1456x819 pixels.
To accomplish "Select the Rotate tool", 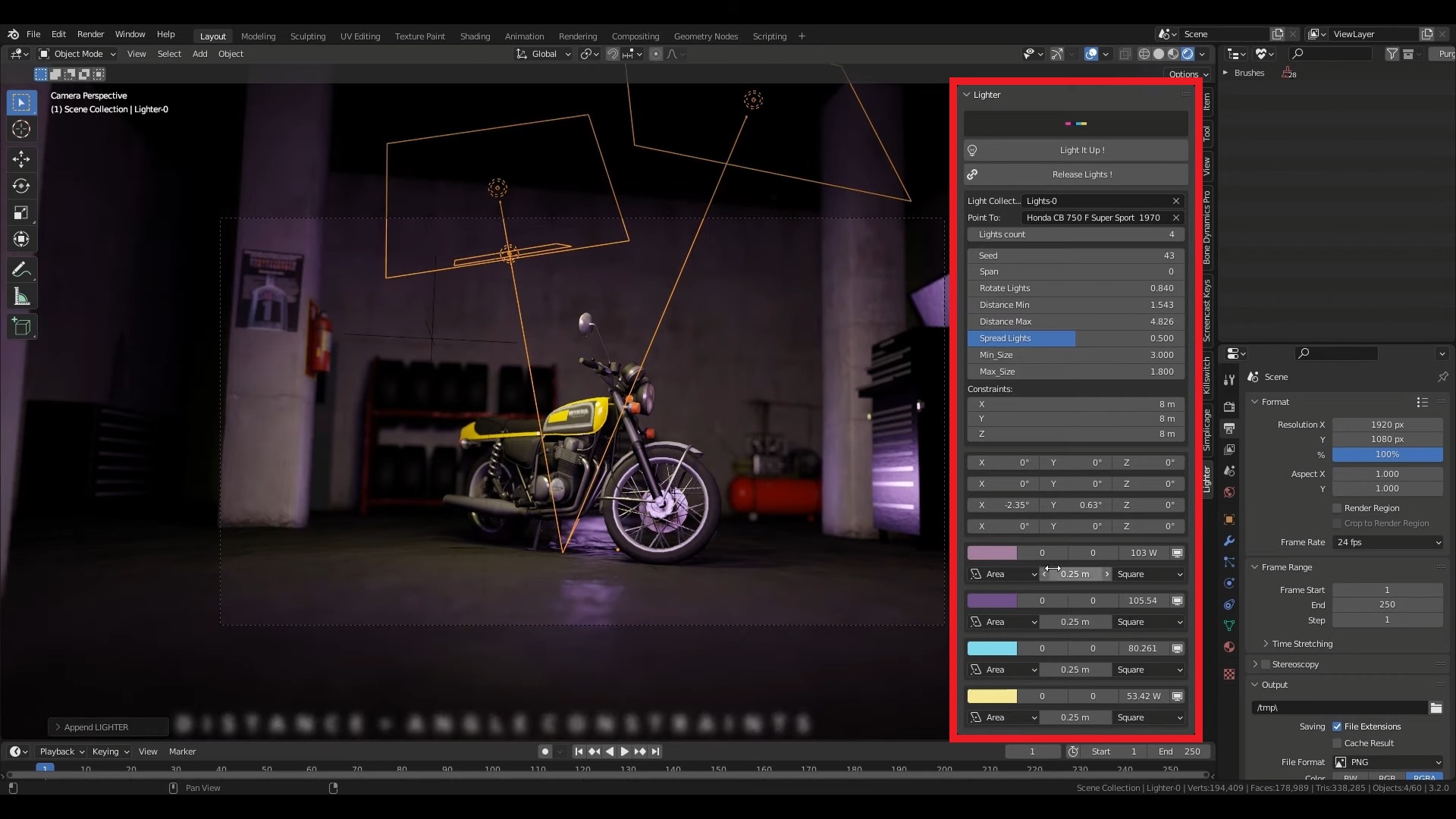I will 21,186.
